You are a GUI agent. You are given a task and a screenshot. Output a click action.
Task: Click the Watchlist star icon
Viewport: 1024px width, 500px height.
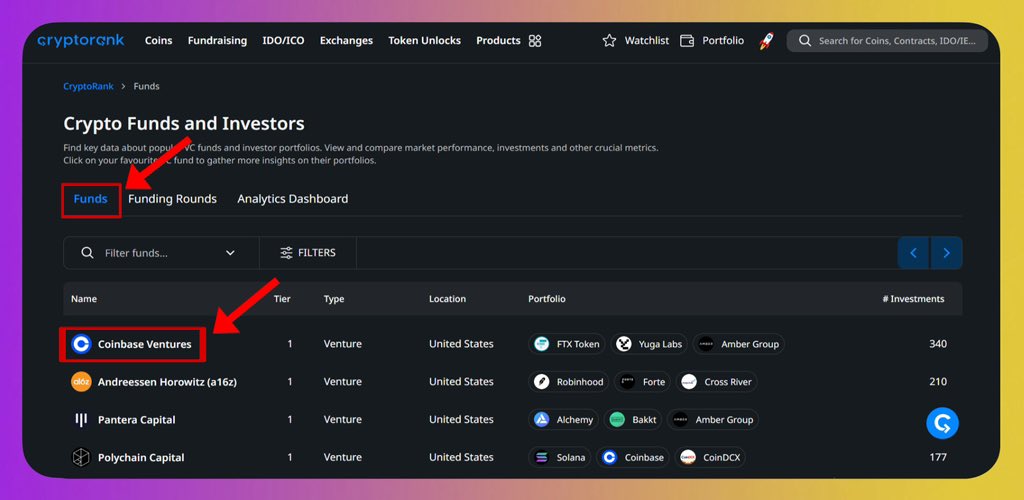tap(609, 40)
